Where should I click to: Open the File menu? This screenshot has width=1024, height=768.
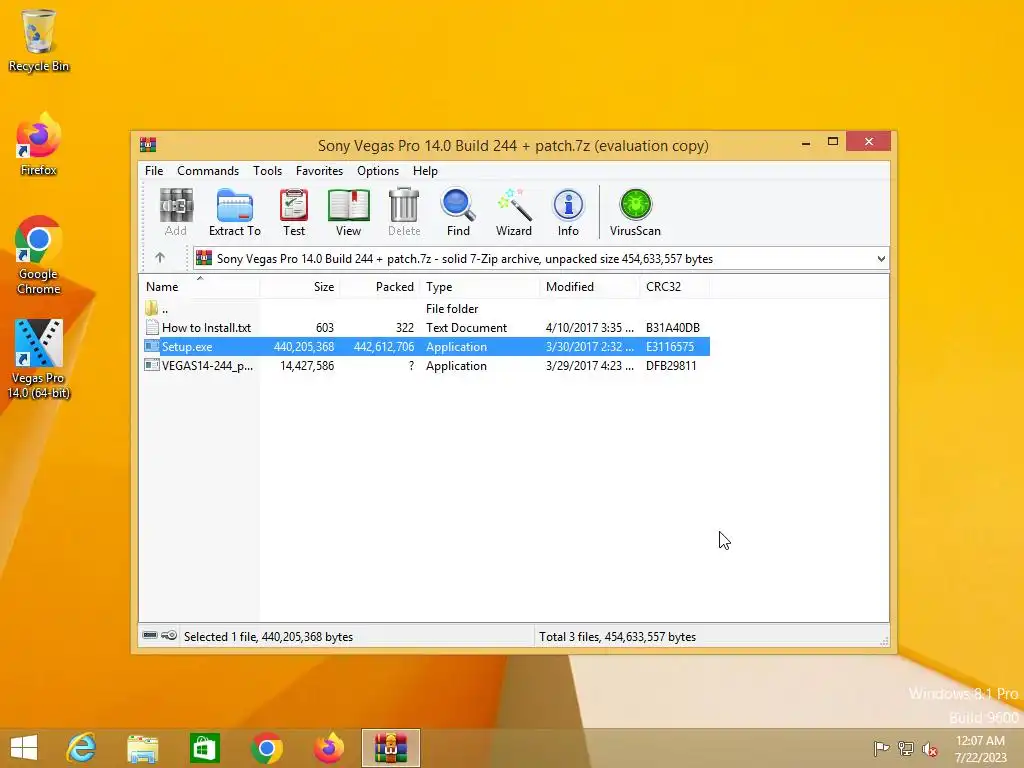[x=154, y=170]
